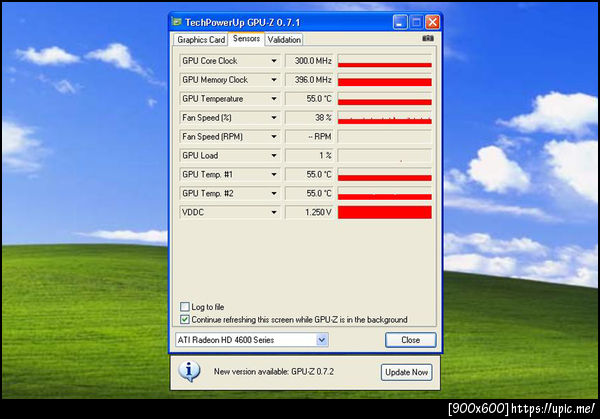This screenshot has height=419, width=600.
Task: Click the GPU Temperature red history graph
Action: coord(385,99)
